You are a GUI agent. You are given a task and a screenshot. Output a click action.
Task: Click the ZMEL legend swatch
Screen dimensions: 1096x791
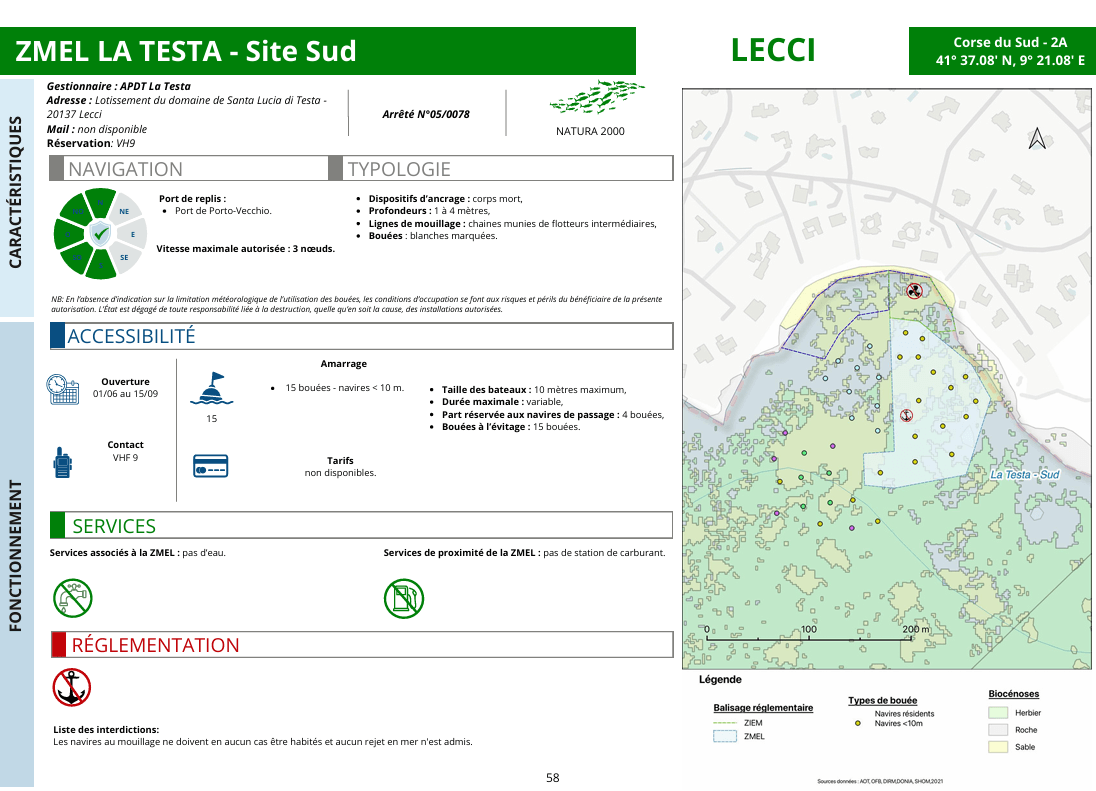725,736
